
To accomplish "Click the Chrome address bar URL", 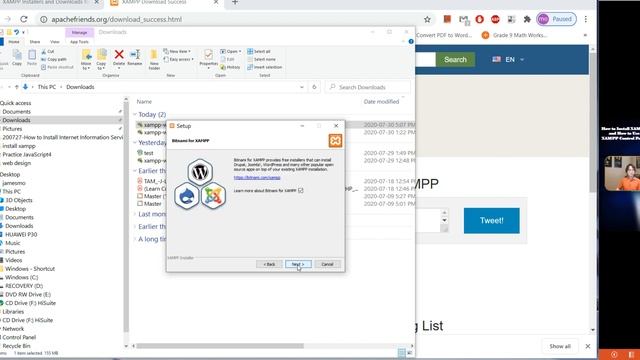I will pyautogui.click(x=117, y=19).
